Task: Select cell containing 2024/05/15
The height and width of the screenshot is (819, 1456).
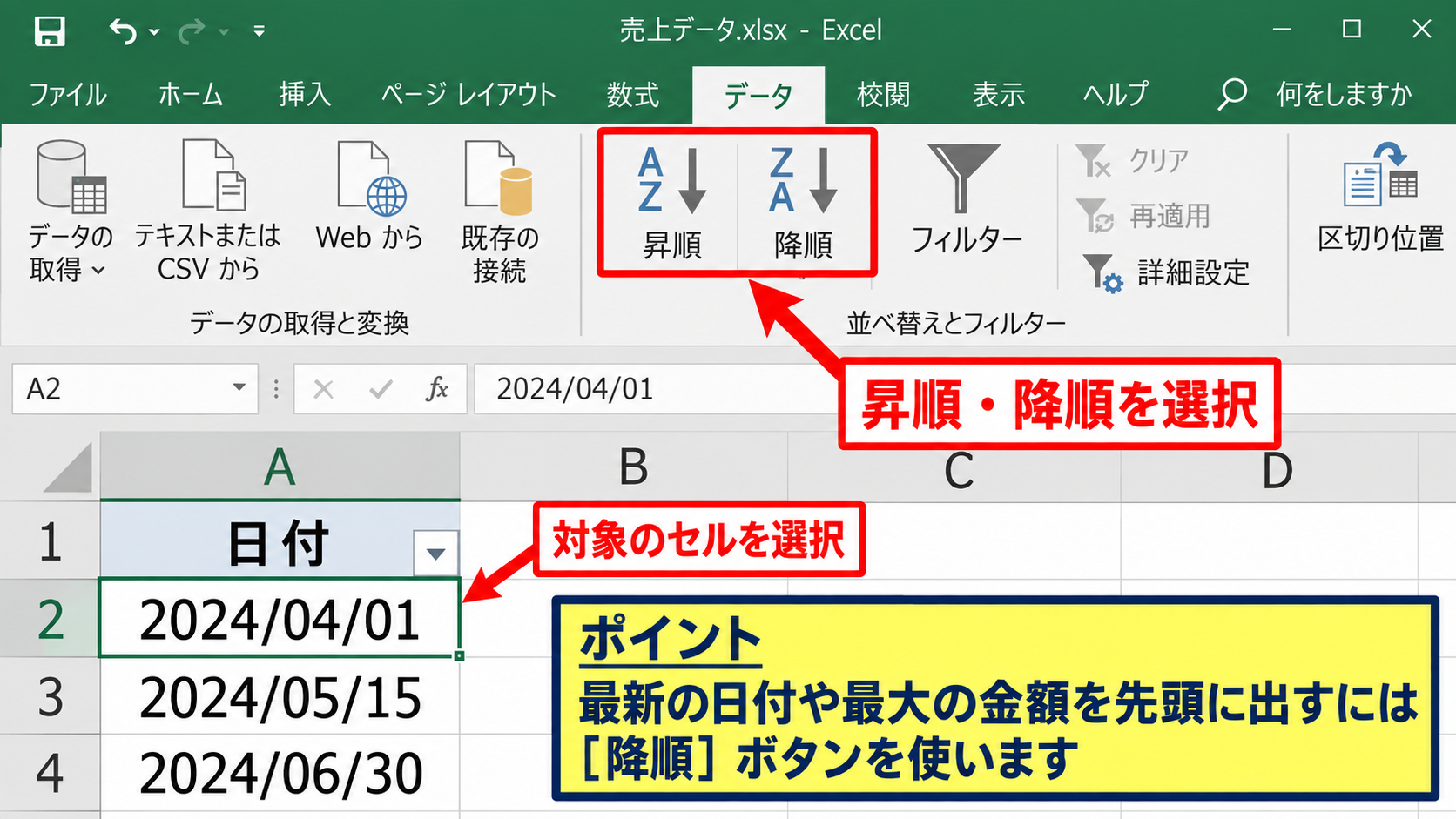Action: point(280,698)
